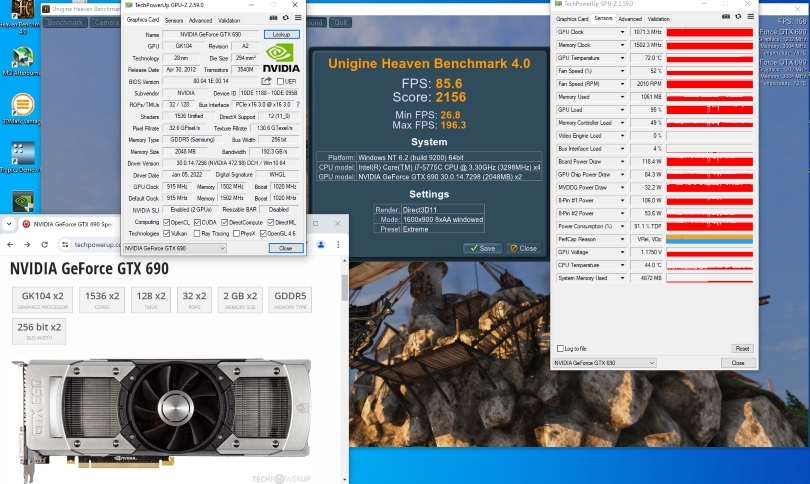Image resolution: width=810 pixels, height=484 pixels.
Task: Open the Tropics Demo desktop icon
Action: click(21, 157)
